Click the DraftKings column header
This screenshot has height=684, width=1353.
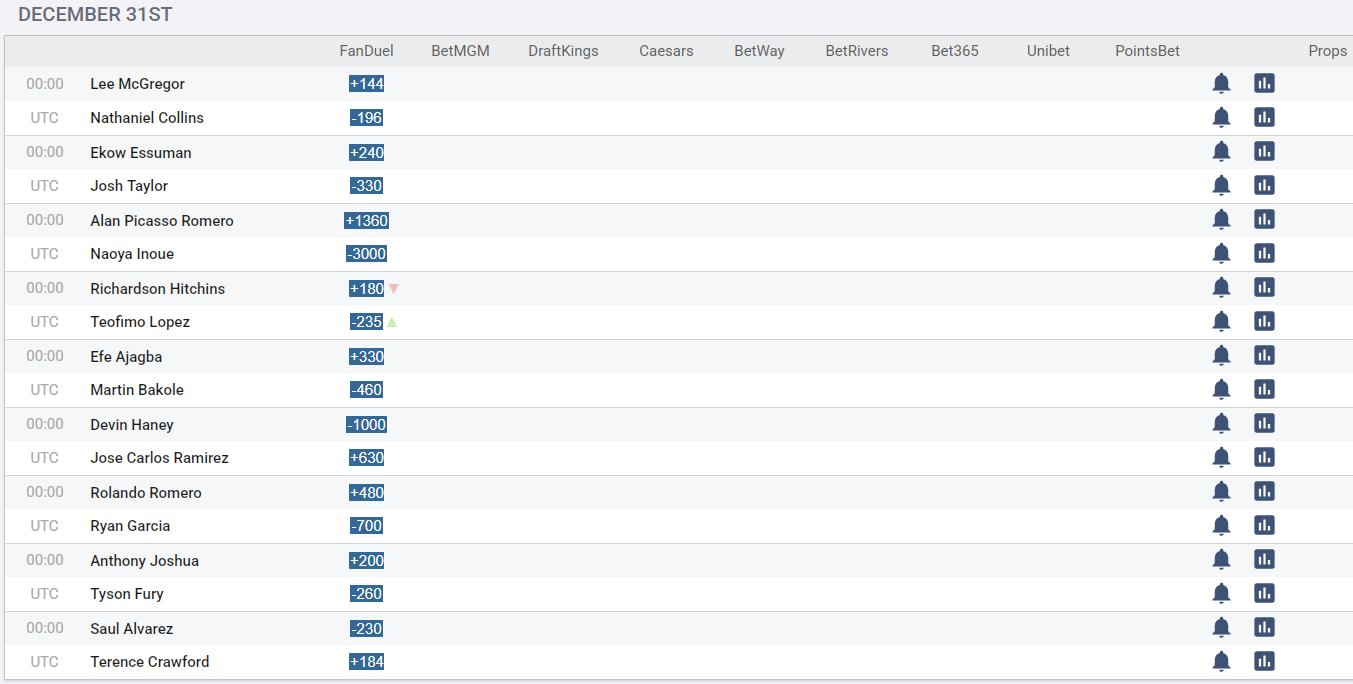point(563,51)
